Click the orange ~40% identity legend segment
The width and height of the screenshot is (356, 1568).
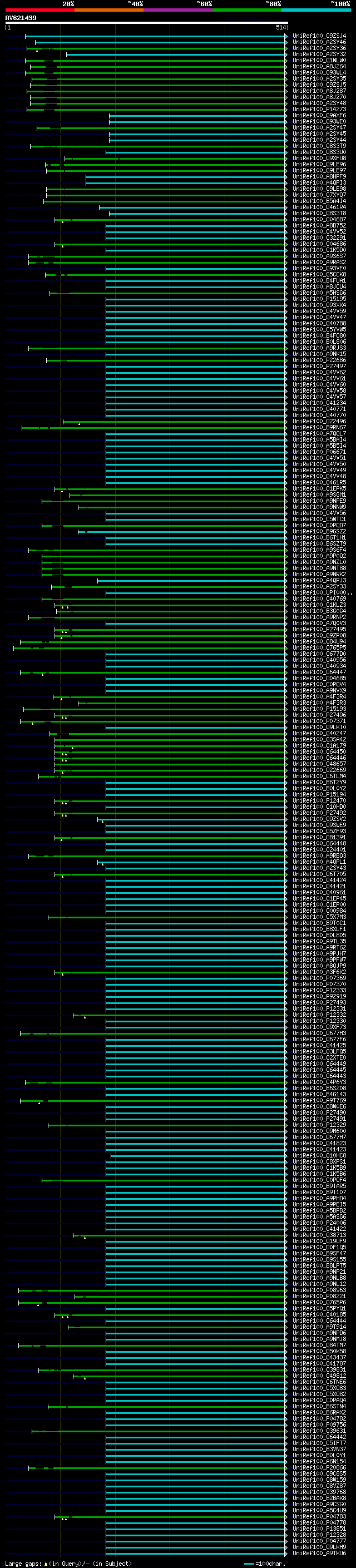pyautogui.click(x=109, y=10)
